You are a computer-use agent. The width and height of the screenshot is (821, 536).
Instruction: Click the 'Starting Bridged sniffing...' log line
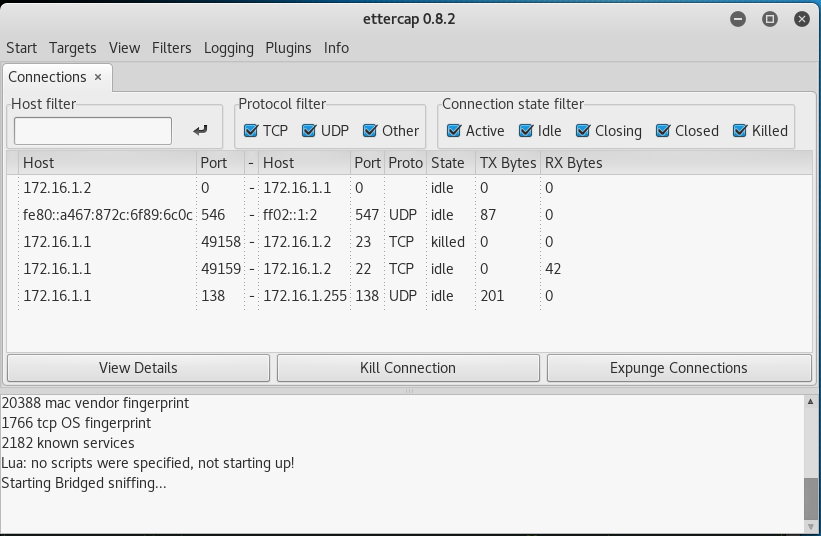point(84,483)
